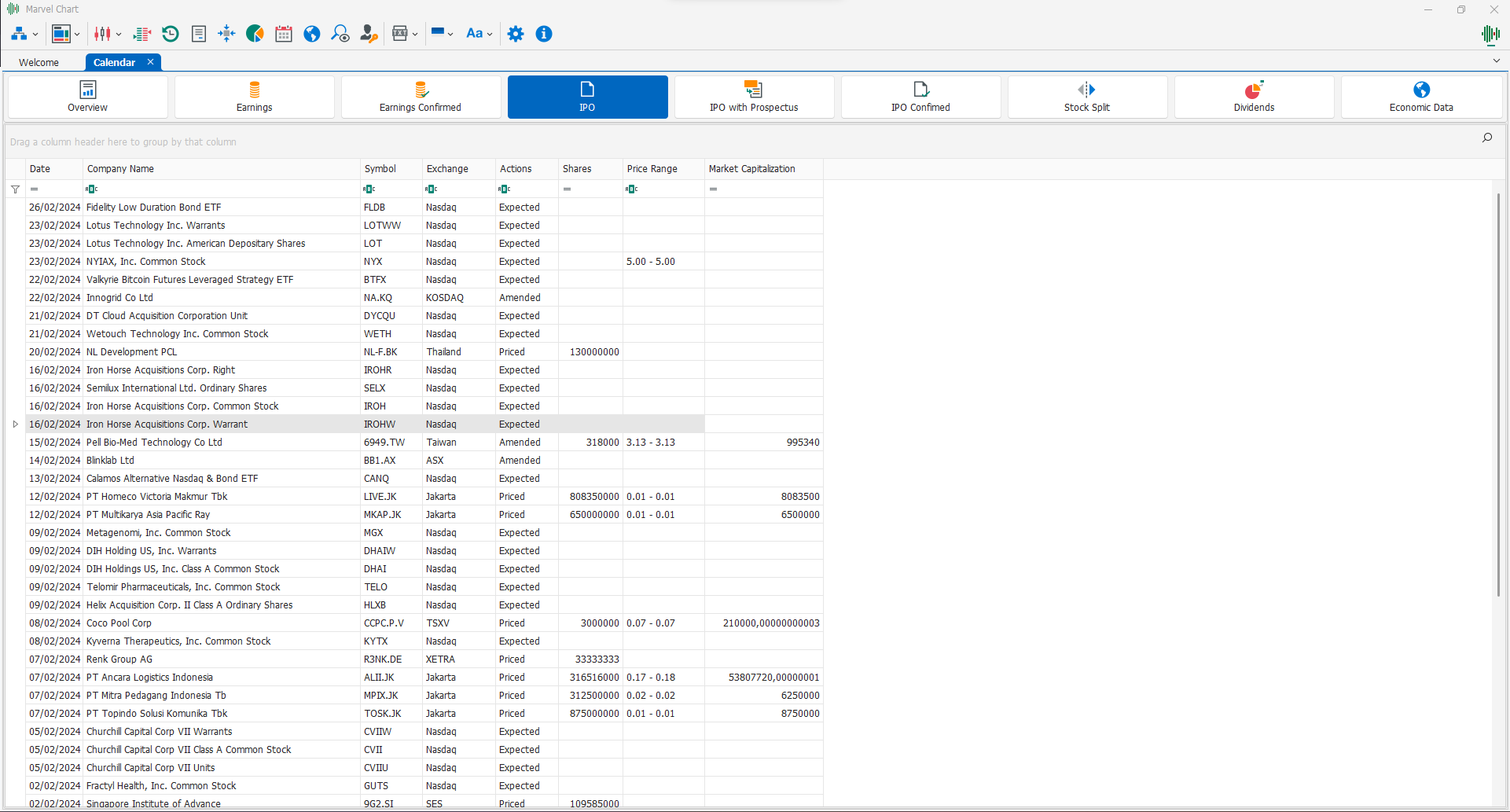Screen dimensions: 1510x812
Task: Sort by the Exchange column header
Action: (x=459, y=169)
